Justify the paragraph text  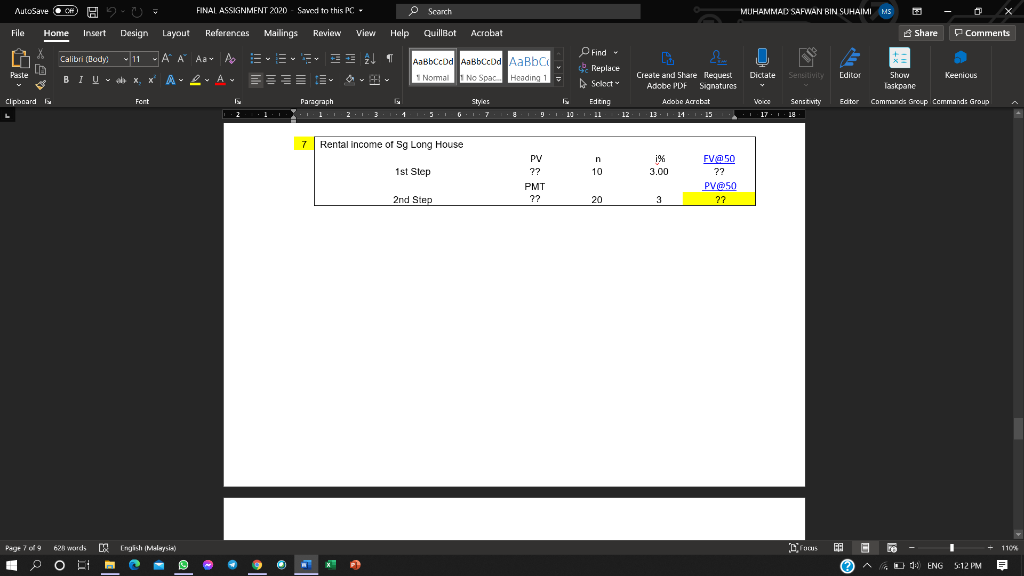[x=300, y=80]
